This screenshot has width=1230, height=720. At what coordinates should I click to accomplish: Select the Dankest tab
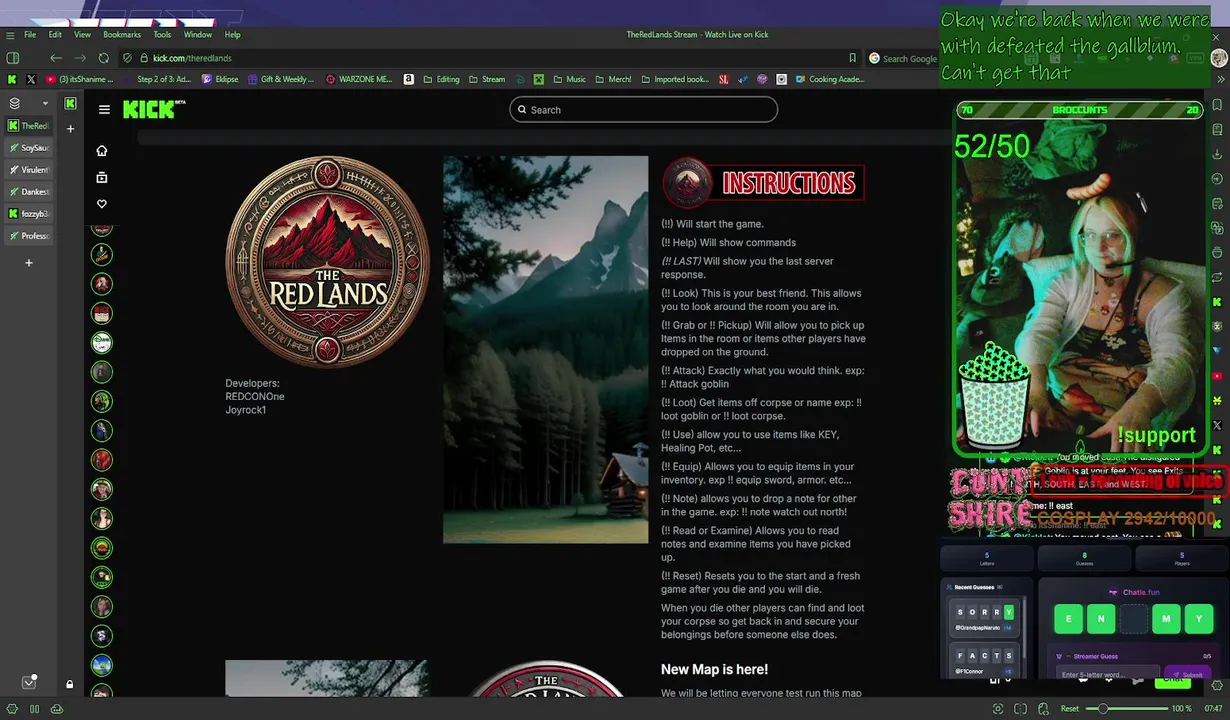click(x=28, y=192)
